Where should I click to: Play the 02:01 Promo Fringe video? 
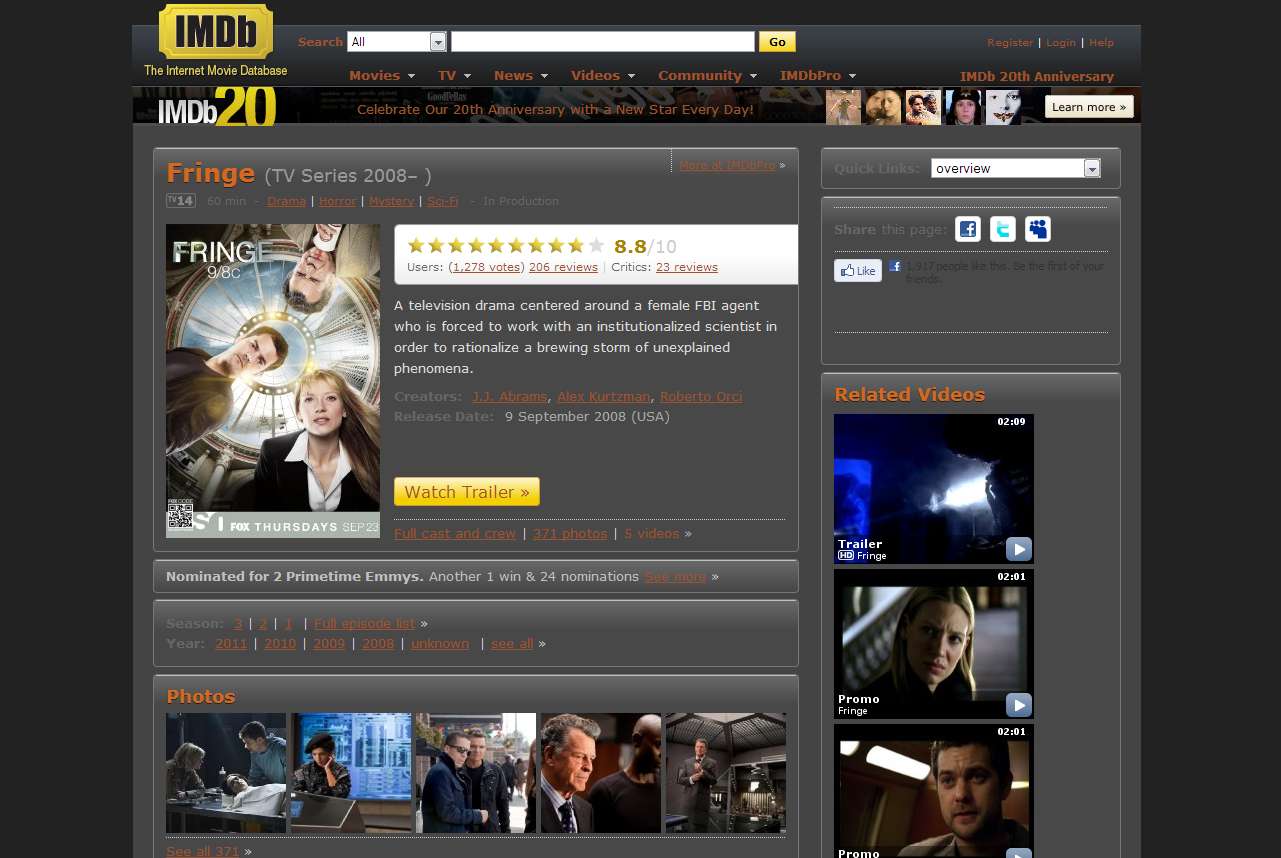[934, 644]
